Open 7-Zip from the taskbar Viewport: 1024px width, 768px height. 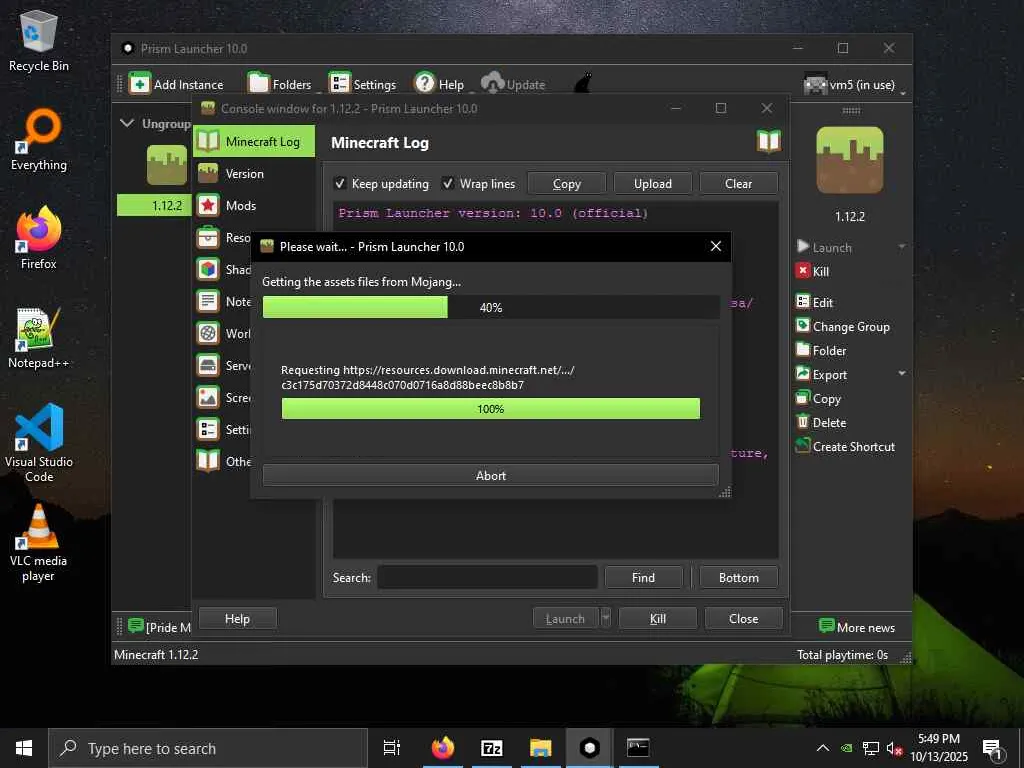click(491, 748)
